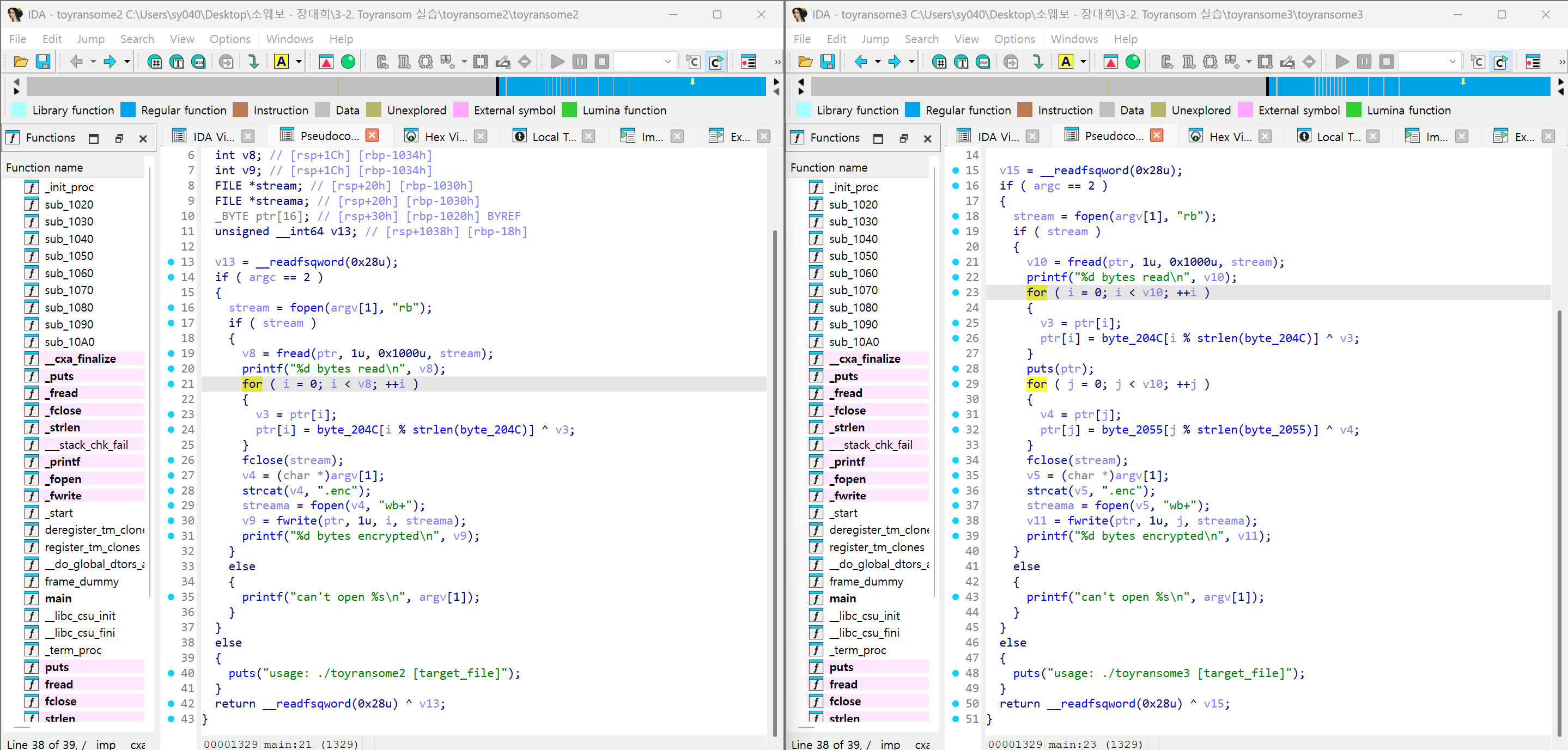Click the text search 'T' icon, toyransome2
The image size is (1568, 750).
coord(177,62)
